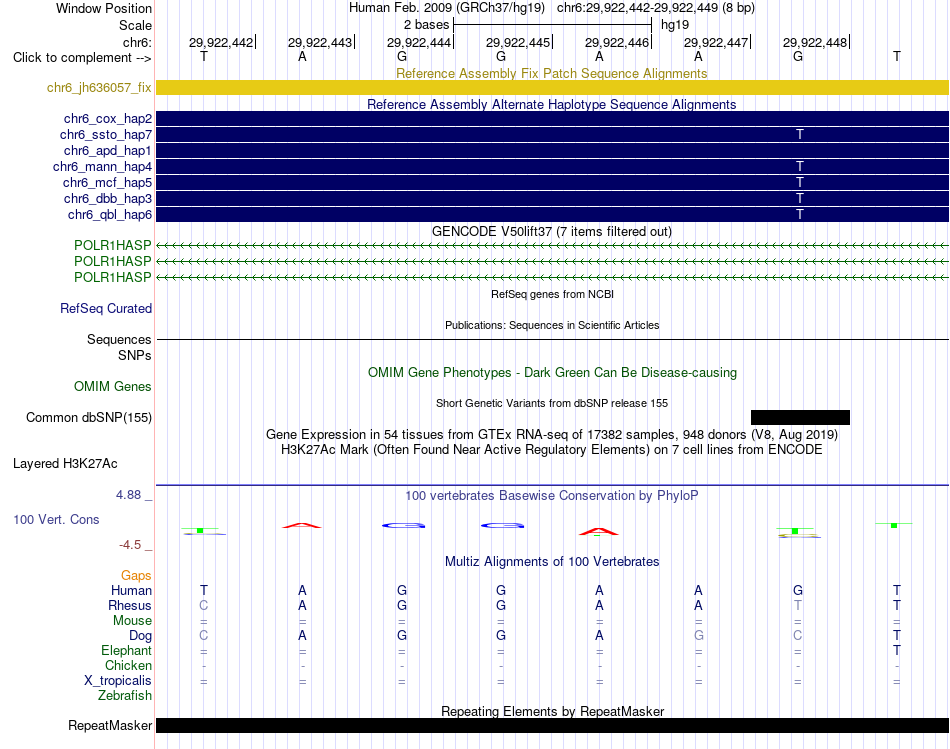Click the 29,922,445 position marker
This screenshot has width=950, height=749.
pyautogui.click(x=518, y=42)
